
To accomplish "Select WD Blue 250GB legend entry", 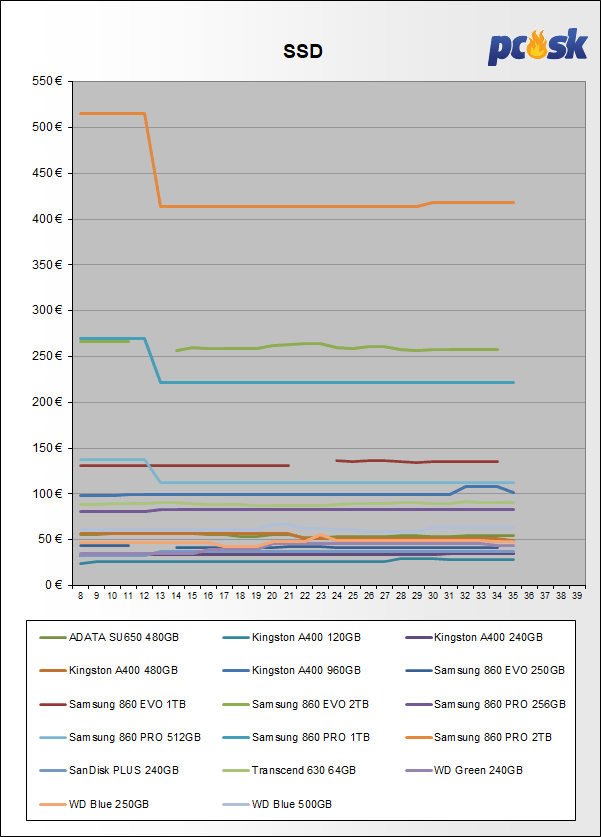I will point(94,804).
